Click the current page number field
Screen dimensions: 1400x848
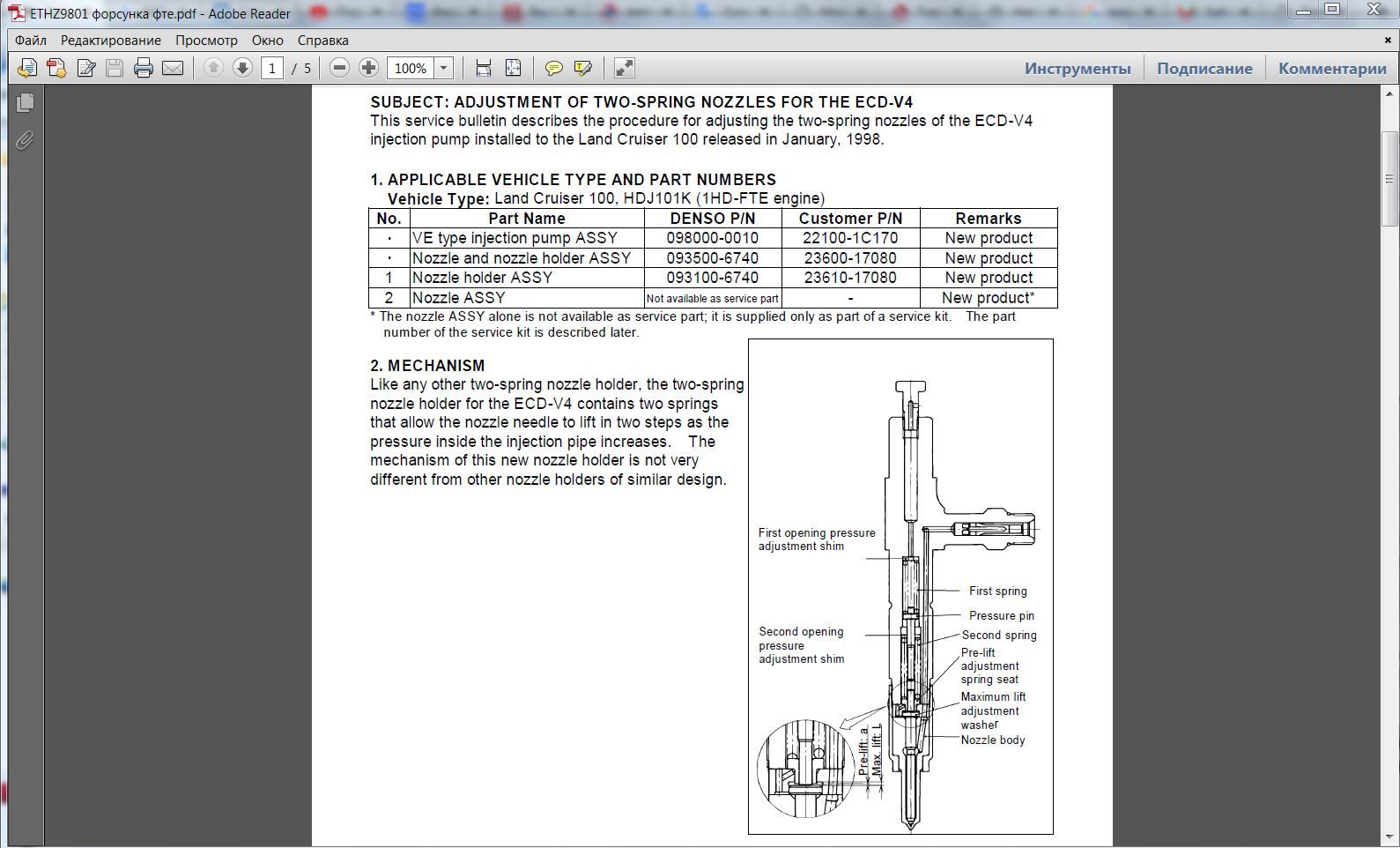tap(272, 68)
